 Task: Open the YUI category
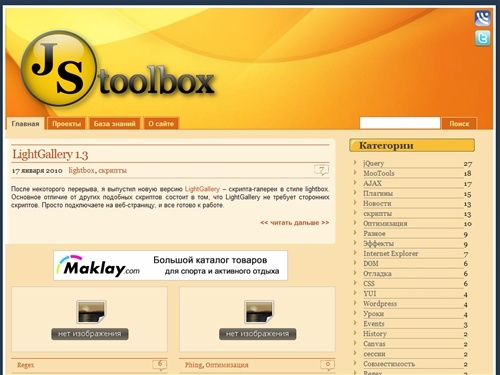[370, 294]
